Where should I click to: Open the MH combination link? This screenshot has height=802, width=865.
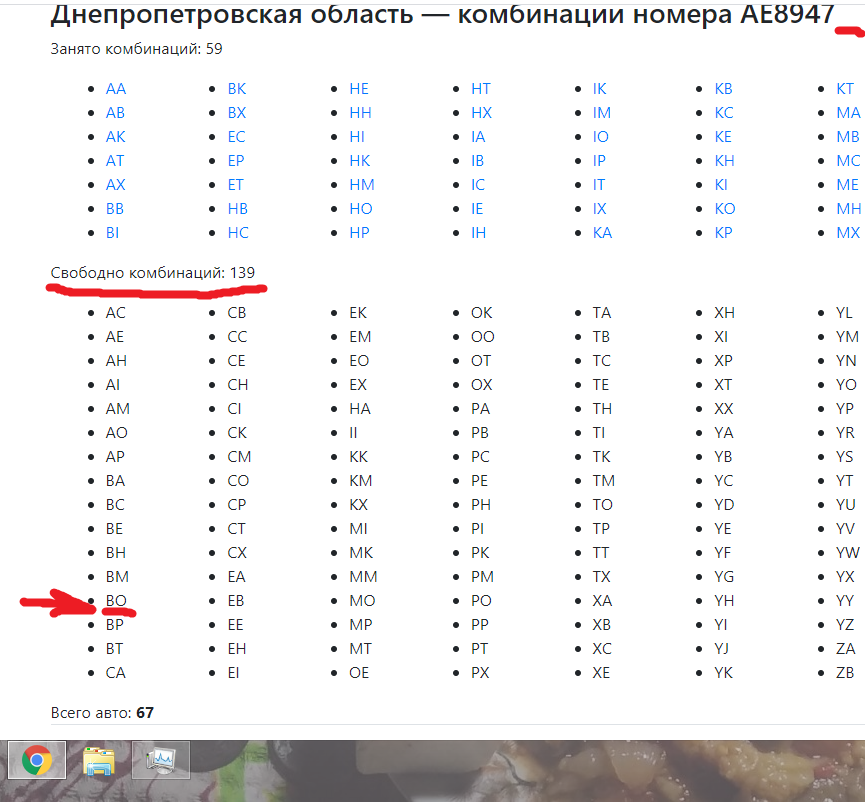(x=849, y=209)
